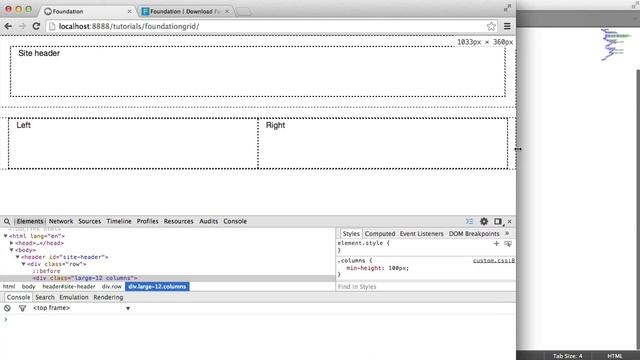Open a new browser tab
Screen dimensions: 640x360
pyautogui.click(x=243, y=12)
